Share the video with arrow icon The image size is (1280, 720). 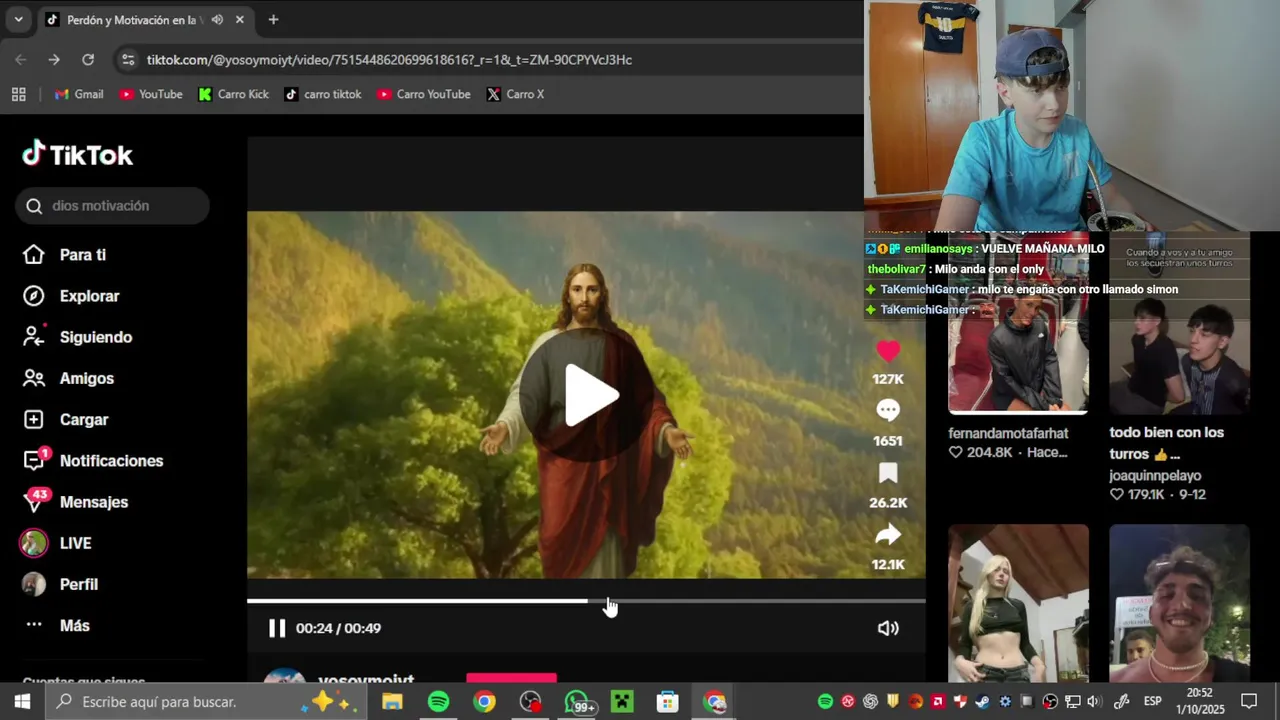coord(888,535)
